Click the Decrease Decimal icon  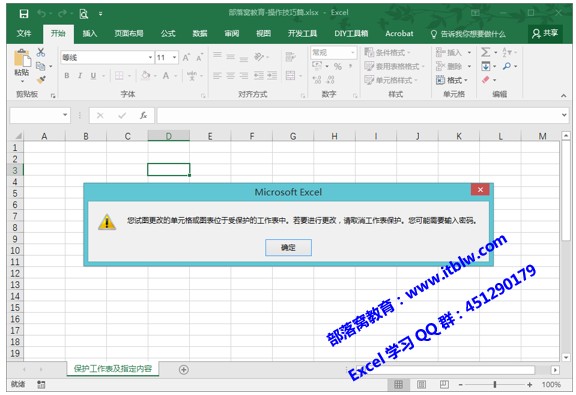pyautogui.click(x=330, y=80)
